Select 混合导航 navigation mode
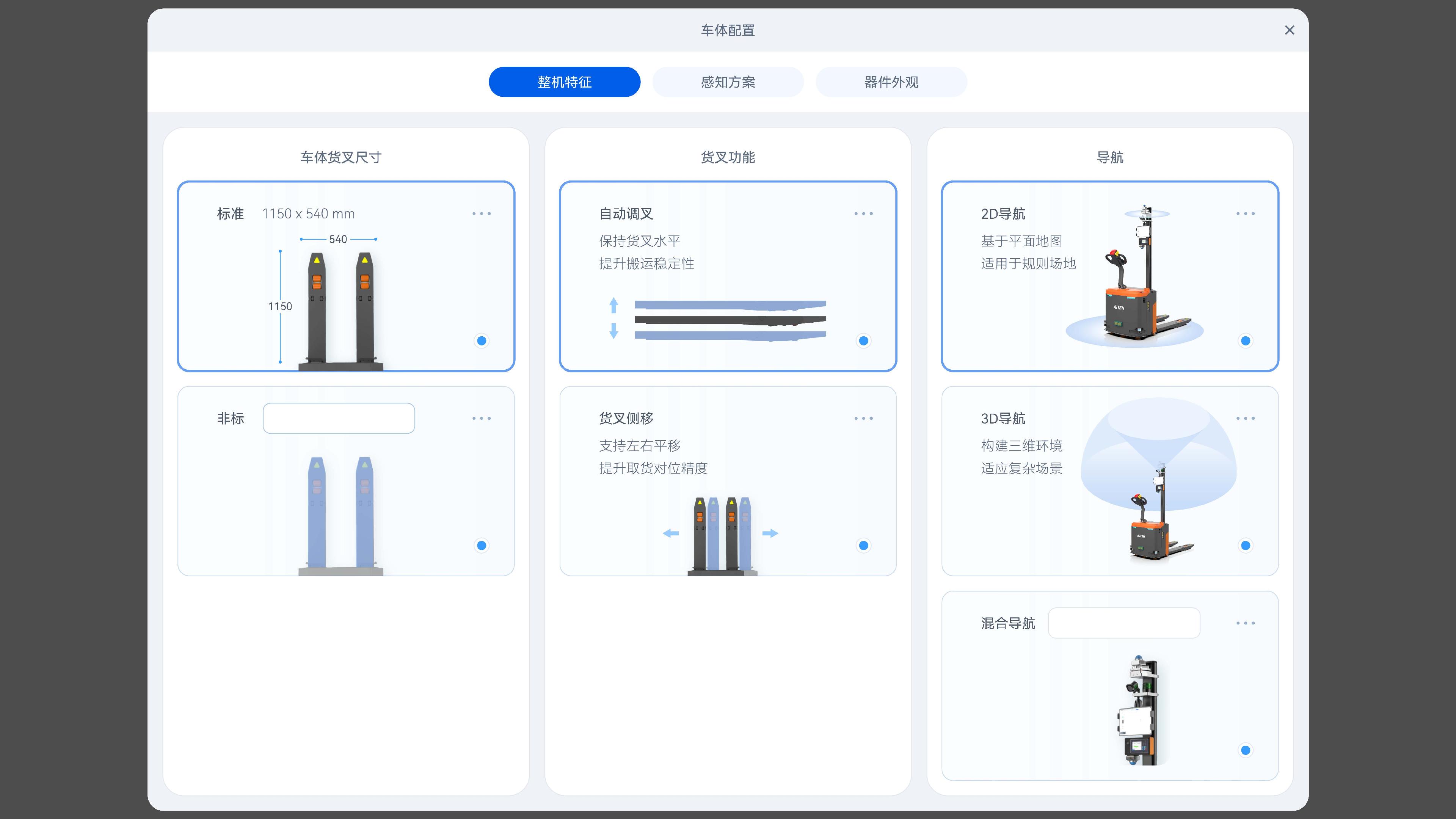 1246,750
